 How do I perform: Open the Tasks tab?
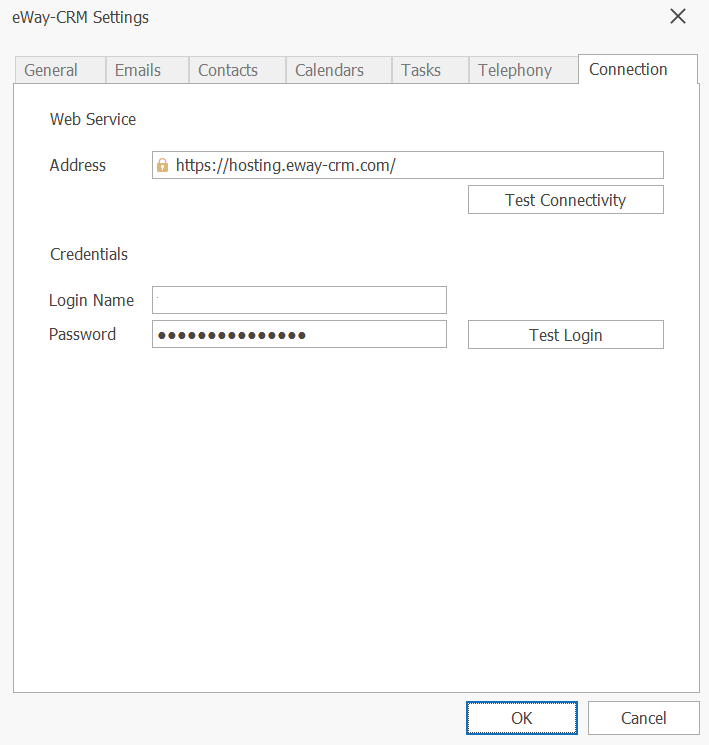[430, 70]
